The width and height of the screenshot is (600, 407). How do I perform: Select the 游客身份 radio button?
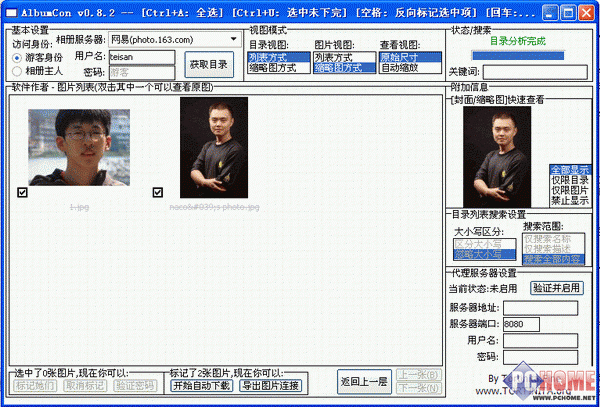click(x=18, y=58)
